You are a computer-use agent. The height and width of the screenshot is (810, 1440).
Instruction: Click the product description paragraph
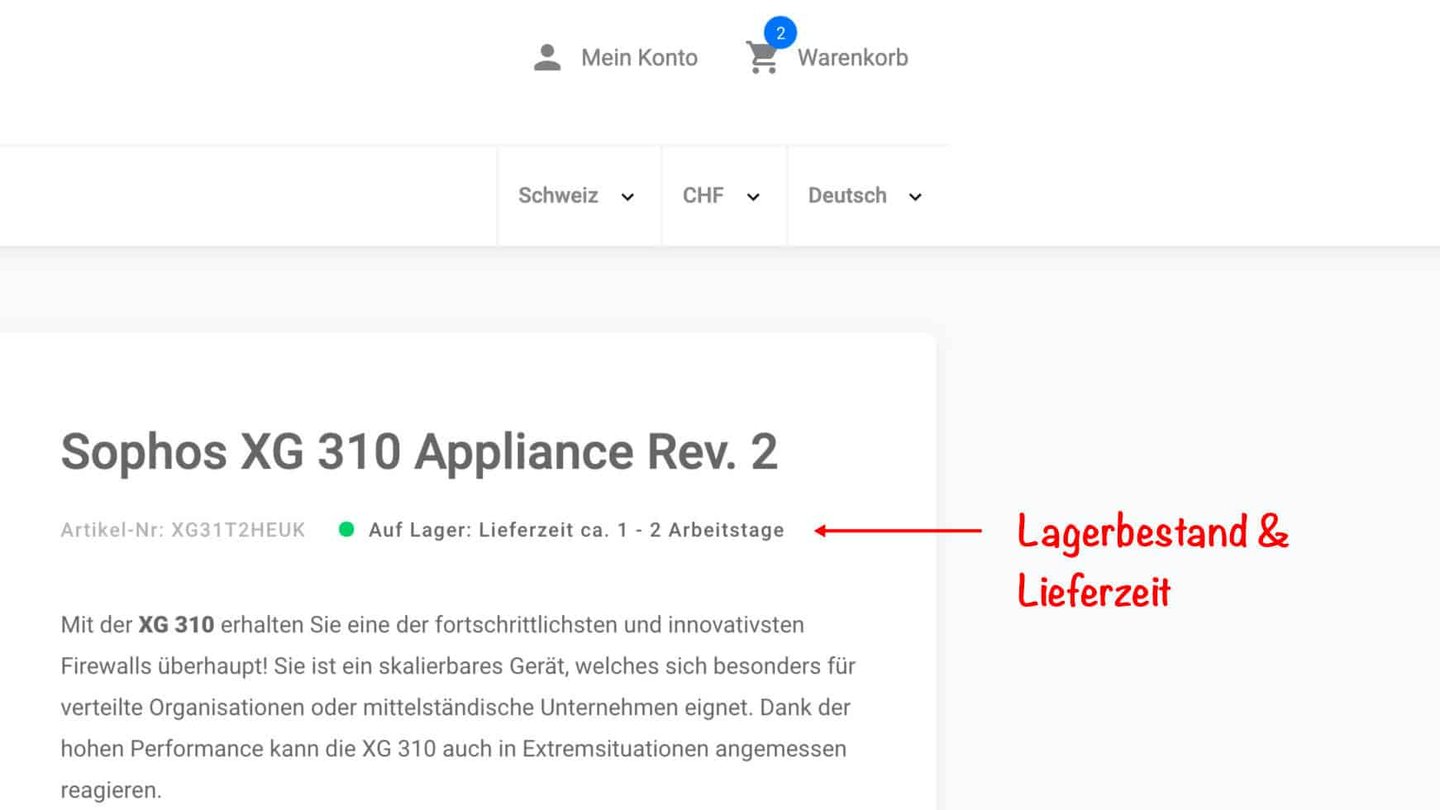pyautogui.click(x=458, y=707)
